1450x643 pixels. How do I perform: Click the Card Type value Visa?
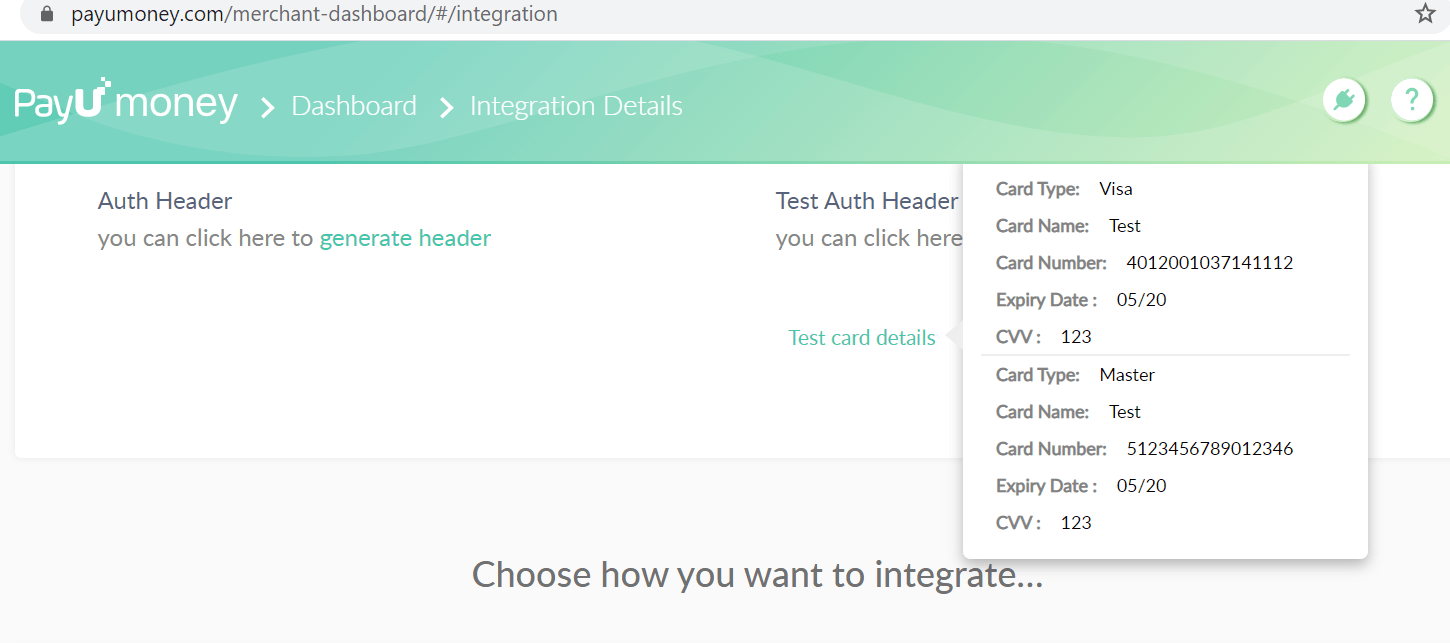click(1116, 189)
